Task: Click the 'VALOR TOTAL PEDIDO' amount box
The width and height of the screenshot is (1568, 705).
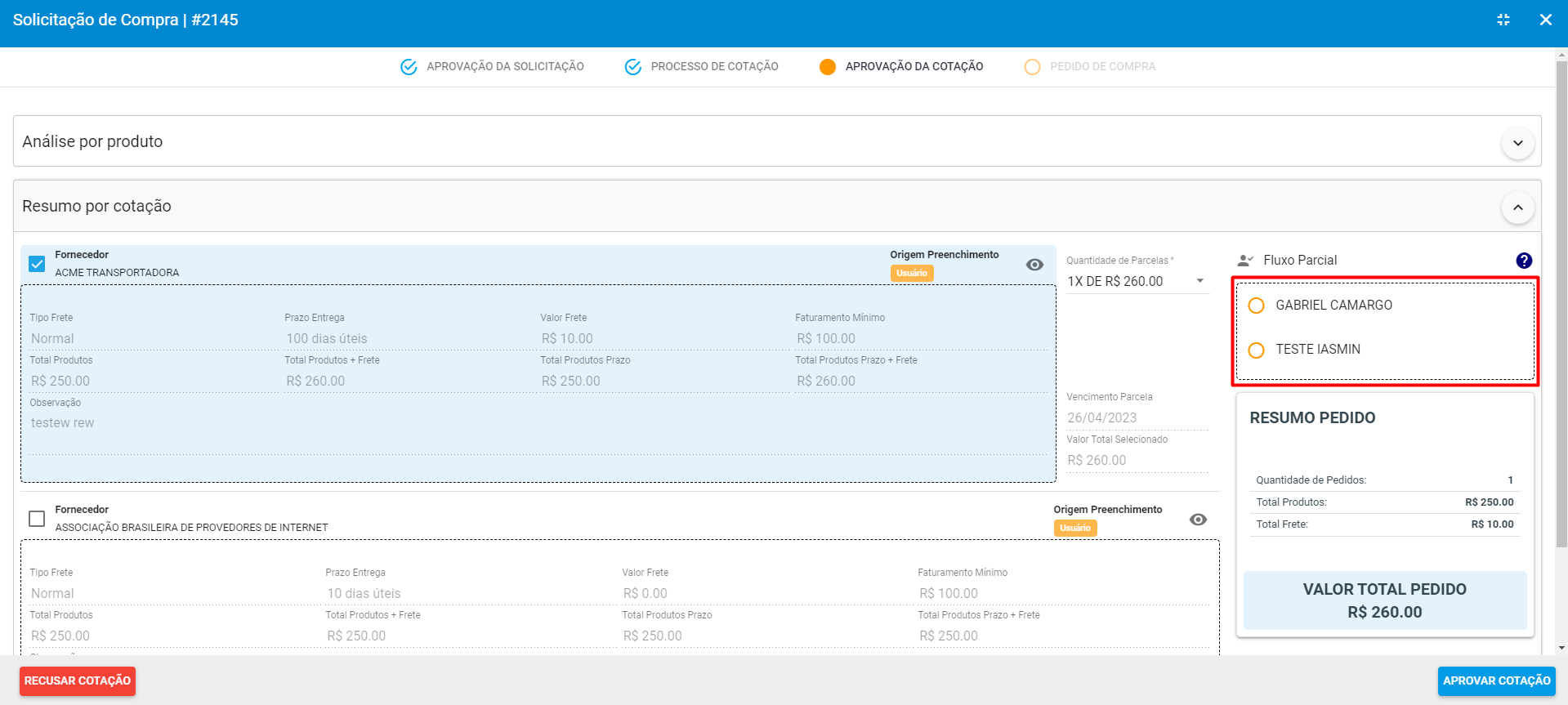Action: coord(1385,600)
